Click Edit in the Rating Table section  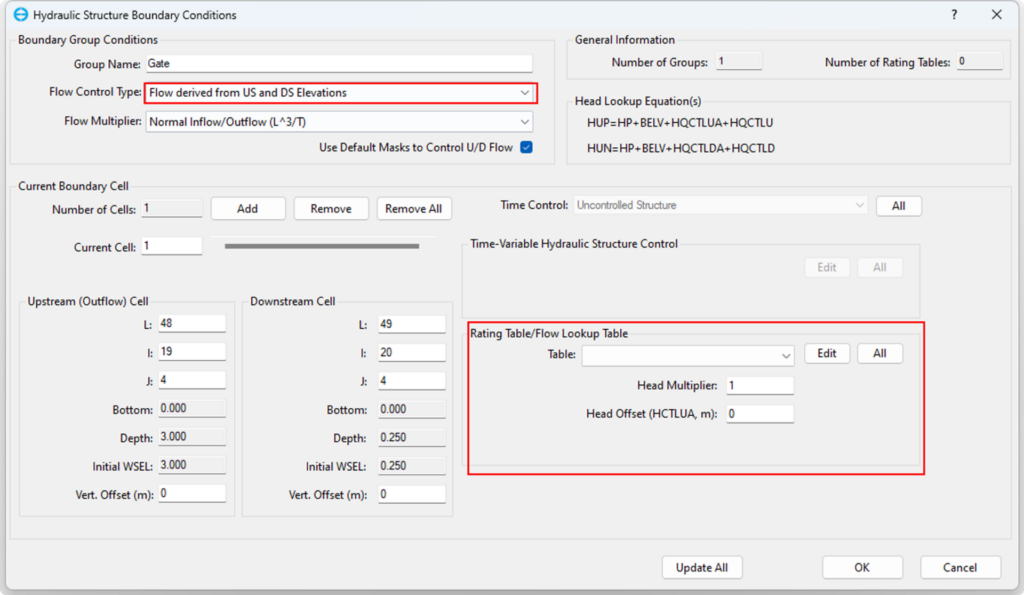click(827, 353)
